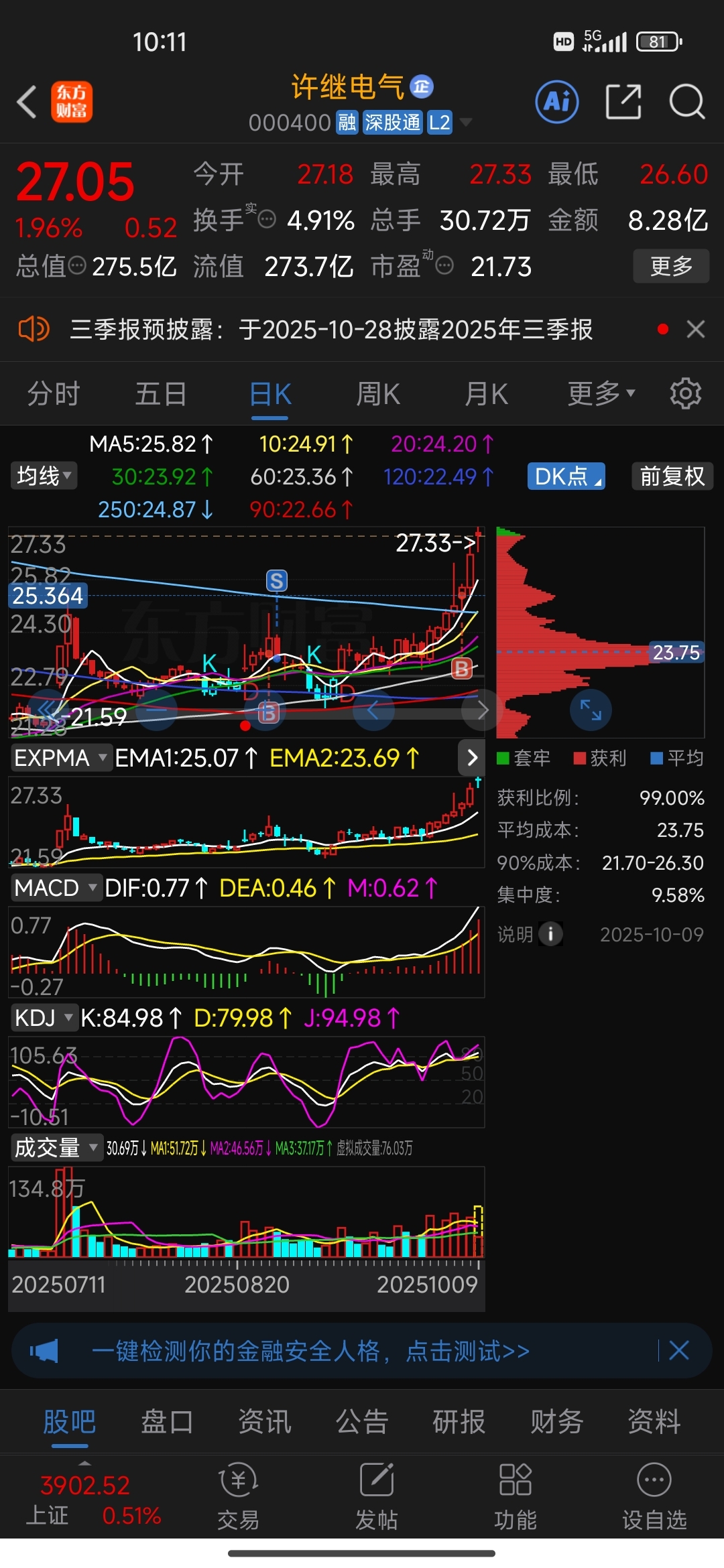The height and width of the screenshot is (1568, 724).
Task: Open the AI assistant icon
Action: [557, 102]
